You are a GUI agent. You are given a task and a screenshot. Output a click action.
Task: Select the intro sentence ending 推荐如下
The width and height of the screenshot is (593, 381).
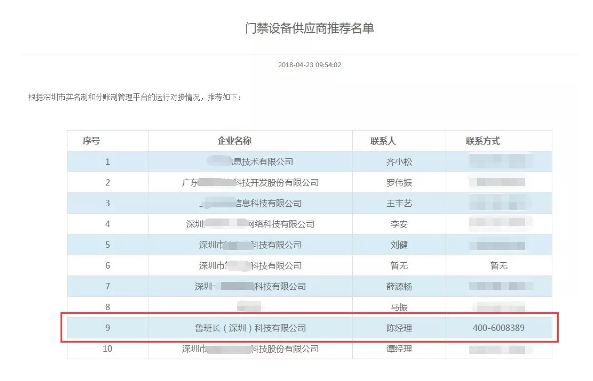pyautogui.click(x=135, y=97)
